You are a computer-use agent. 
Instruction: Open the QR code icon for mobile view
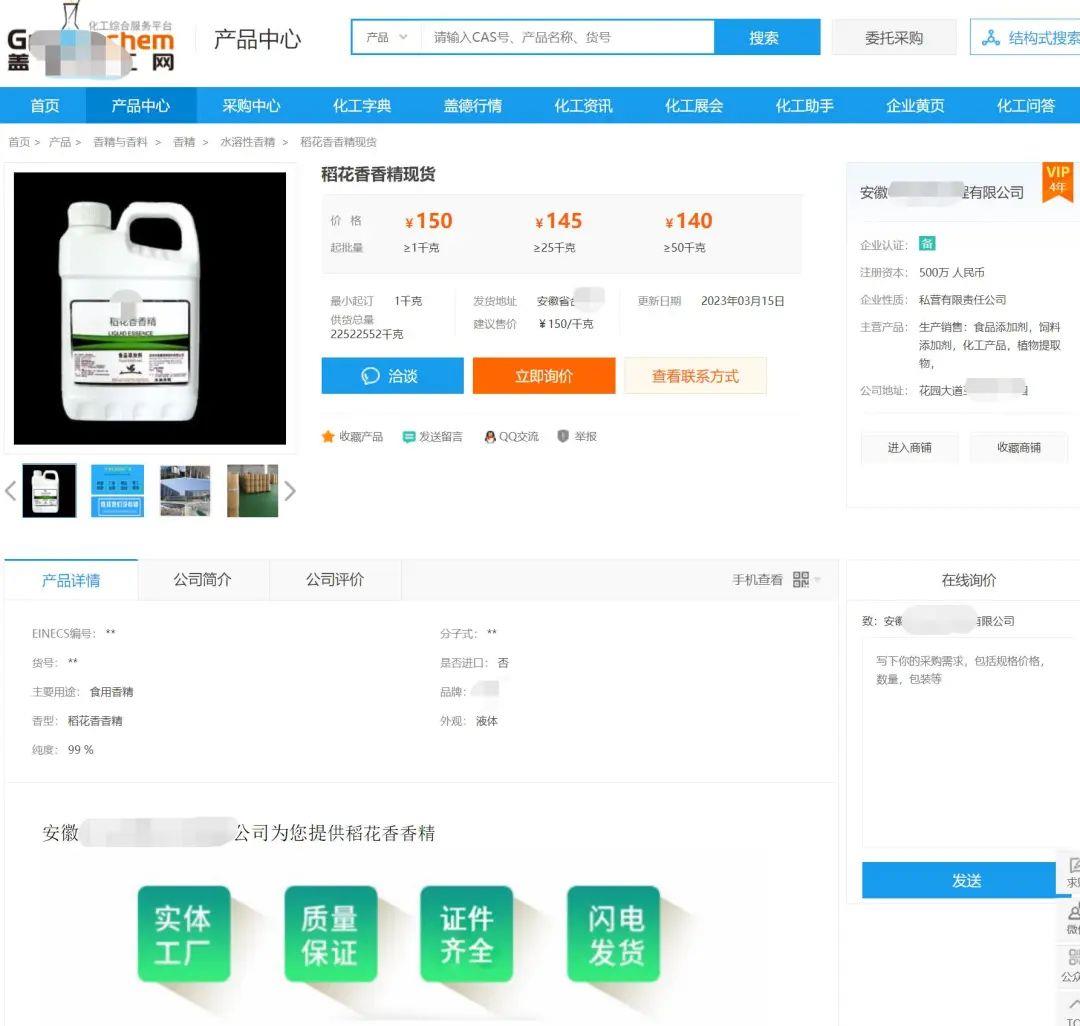pyautogui.click(x=801, y=580)
